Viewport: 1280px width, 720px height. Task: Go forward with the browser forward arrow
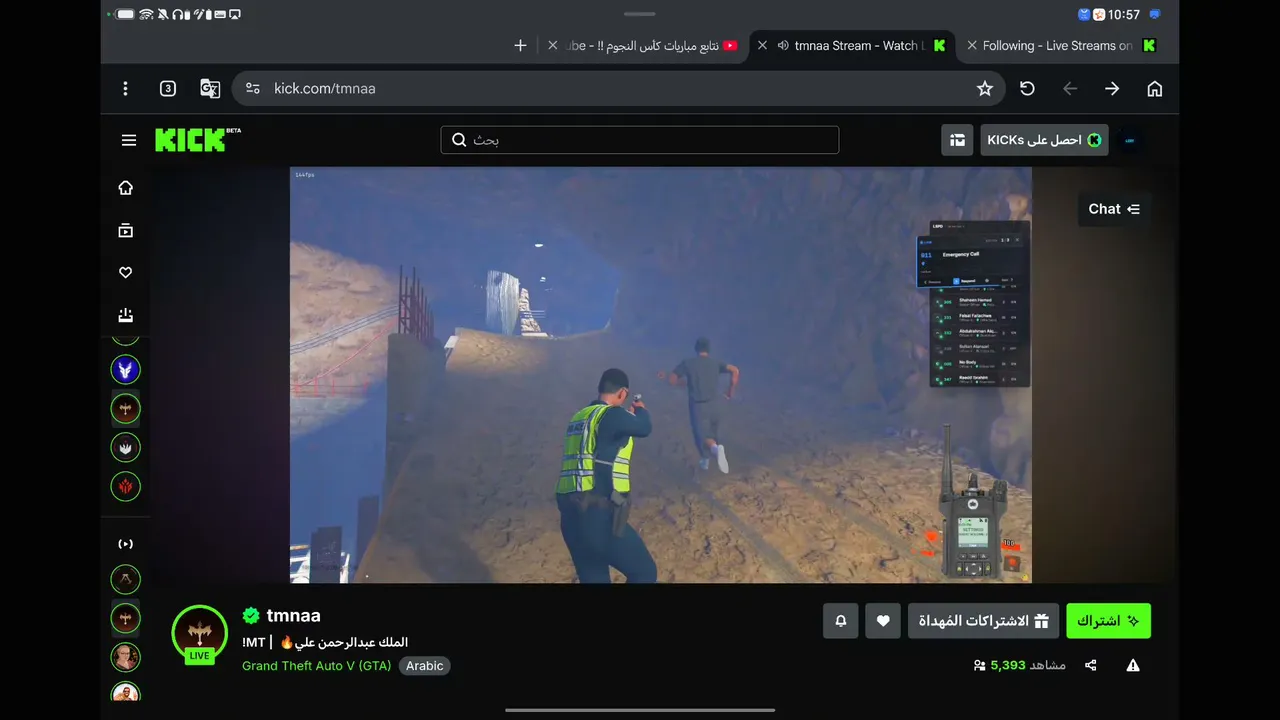pos(1112,89)
